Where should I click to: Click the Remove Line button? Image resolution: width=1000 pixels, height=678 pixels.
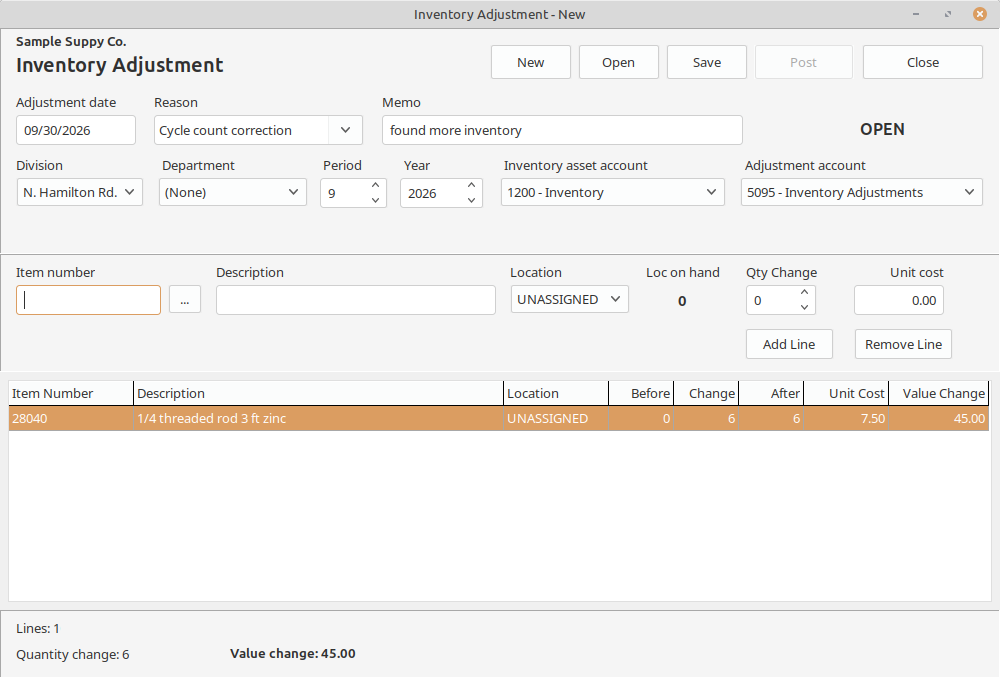(x=903, y=344)
